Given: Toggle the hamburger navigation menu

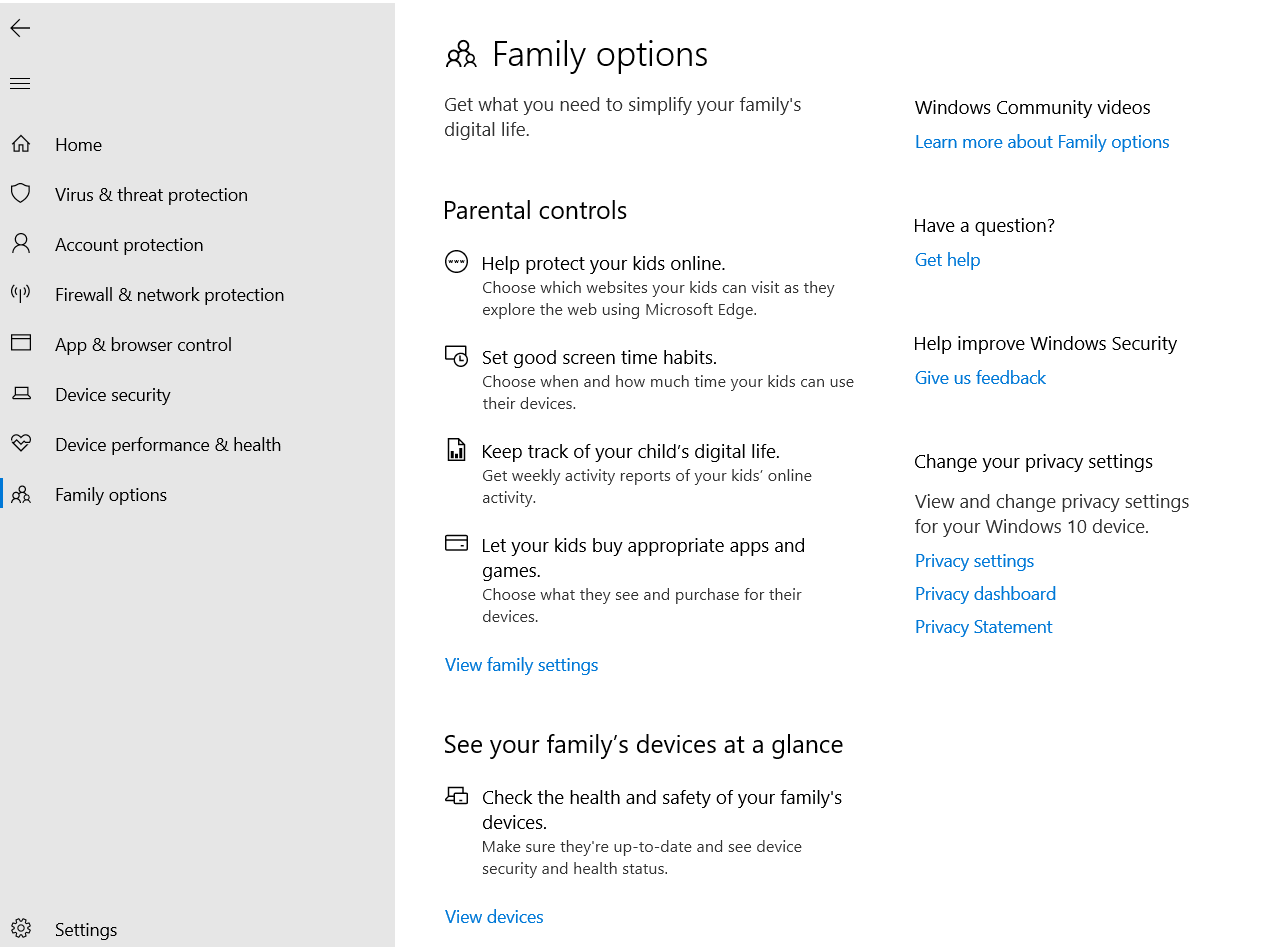Looking at the screenshot, I should [x=20, y=83].
